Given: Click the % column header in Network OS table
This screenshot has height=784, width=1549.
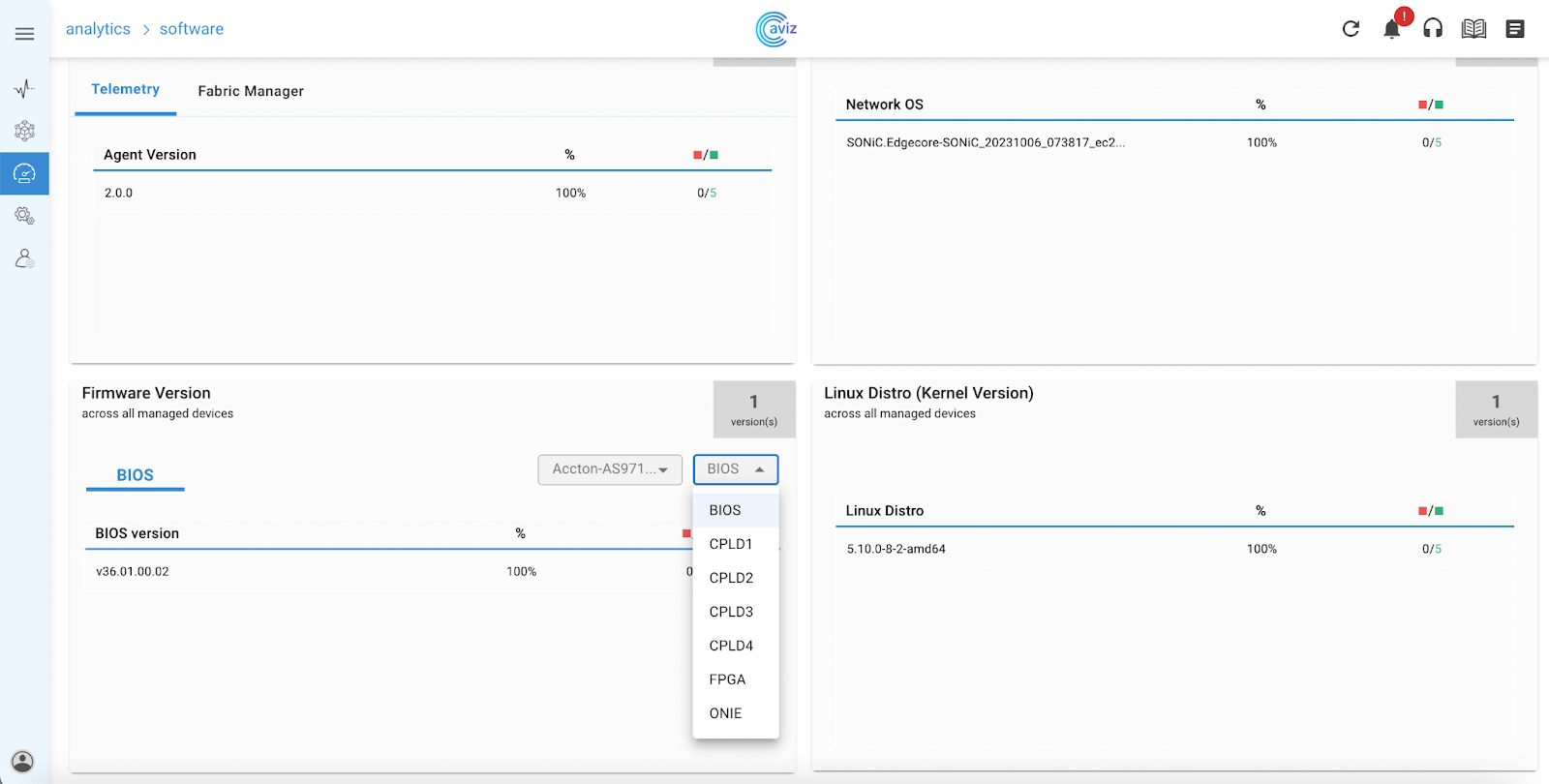Looking at the screenshot, I should click(1260, 105).
